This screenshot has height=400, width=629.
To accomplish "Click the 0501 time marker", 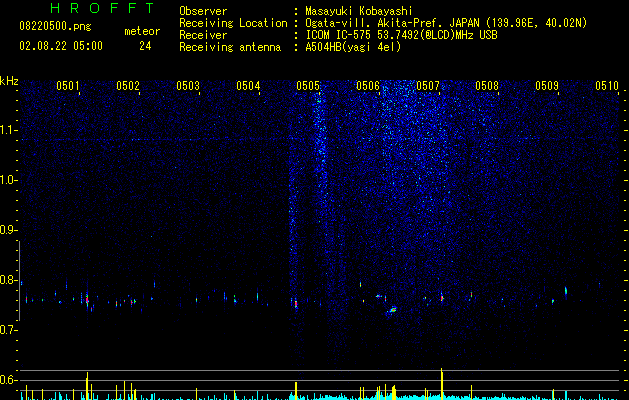I will [67, 86].
